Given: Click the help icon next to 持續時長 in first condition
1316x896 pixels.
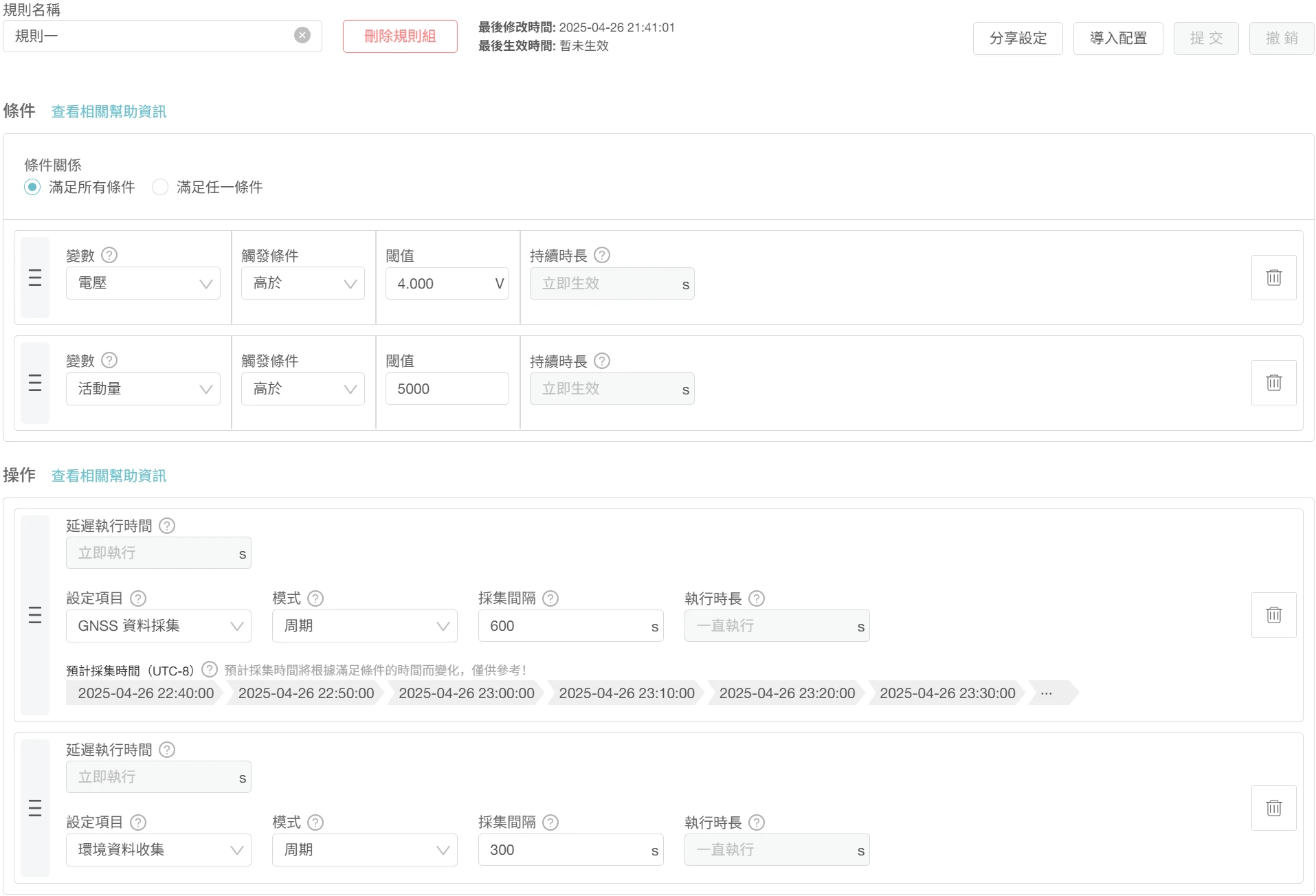Looking at the screenshot, I should pos(602,256).
